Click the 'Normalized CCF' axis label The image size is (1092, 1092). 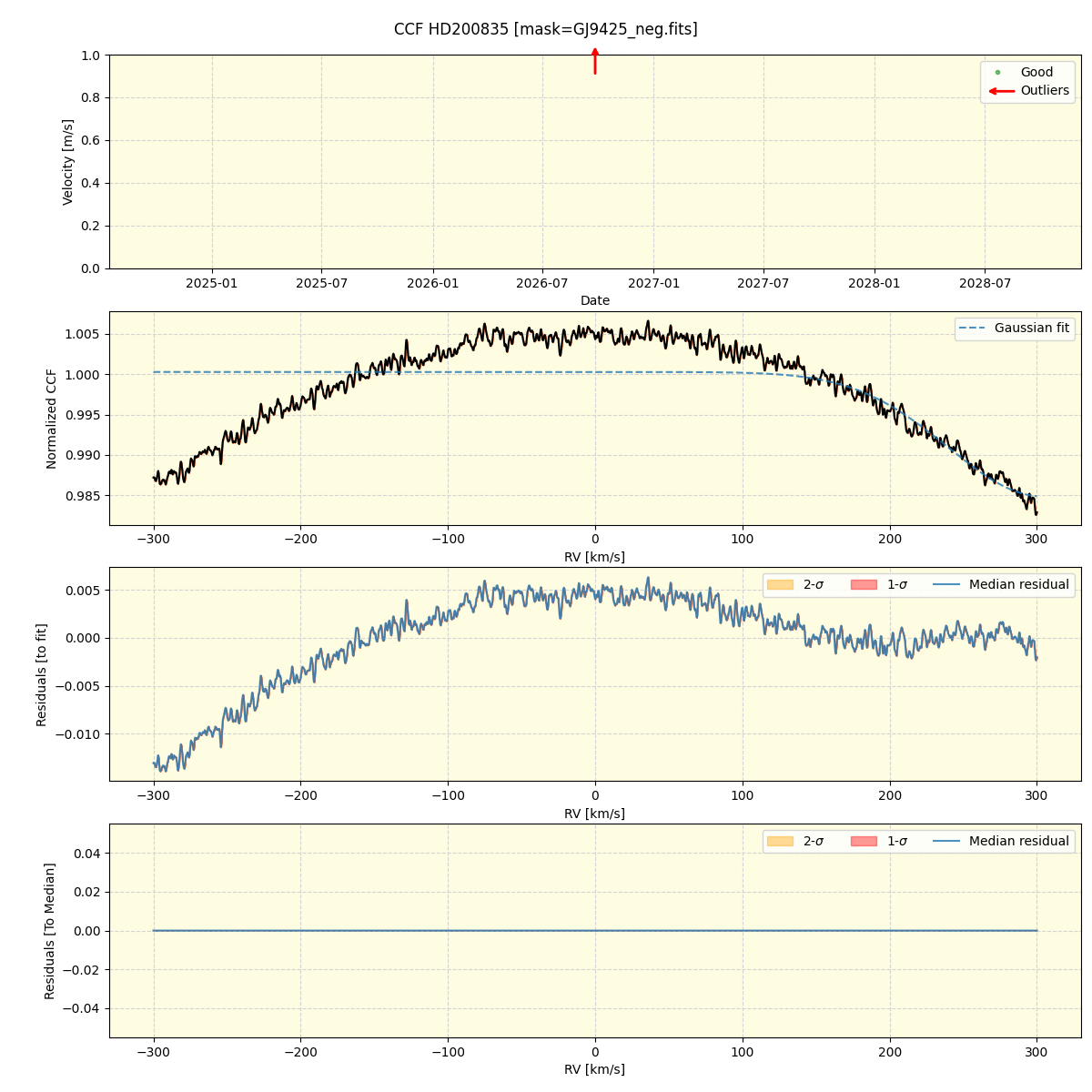[52, 419]
